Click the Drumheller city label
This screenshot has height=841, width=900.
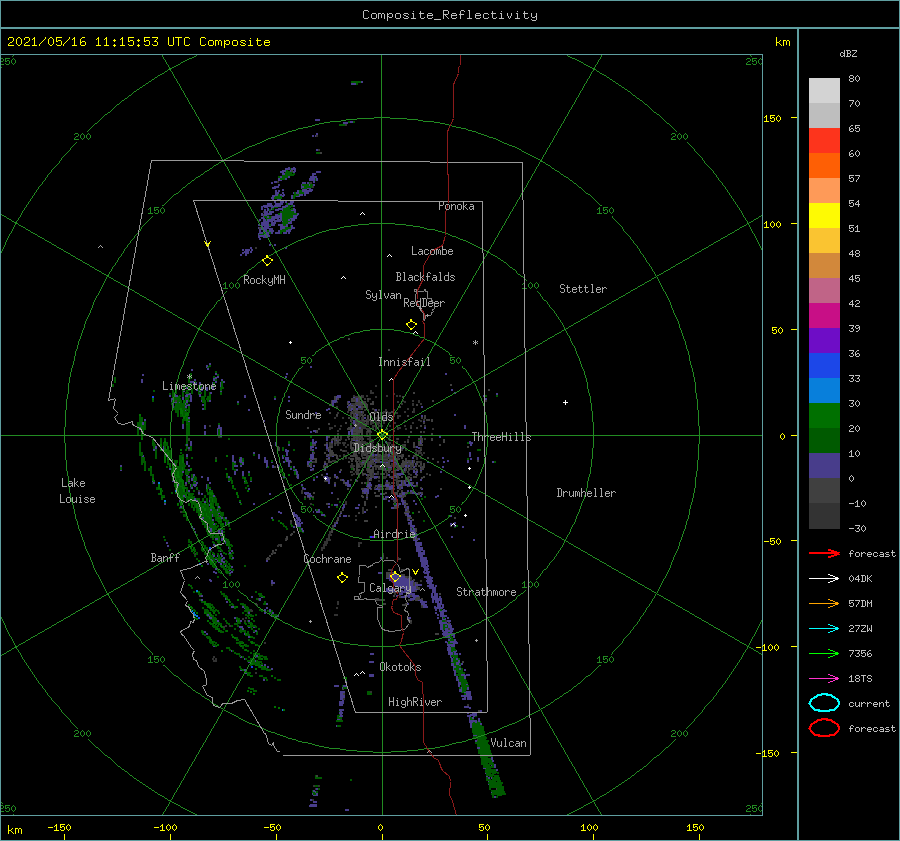point(586,493)
